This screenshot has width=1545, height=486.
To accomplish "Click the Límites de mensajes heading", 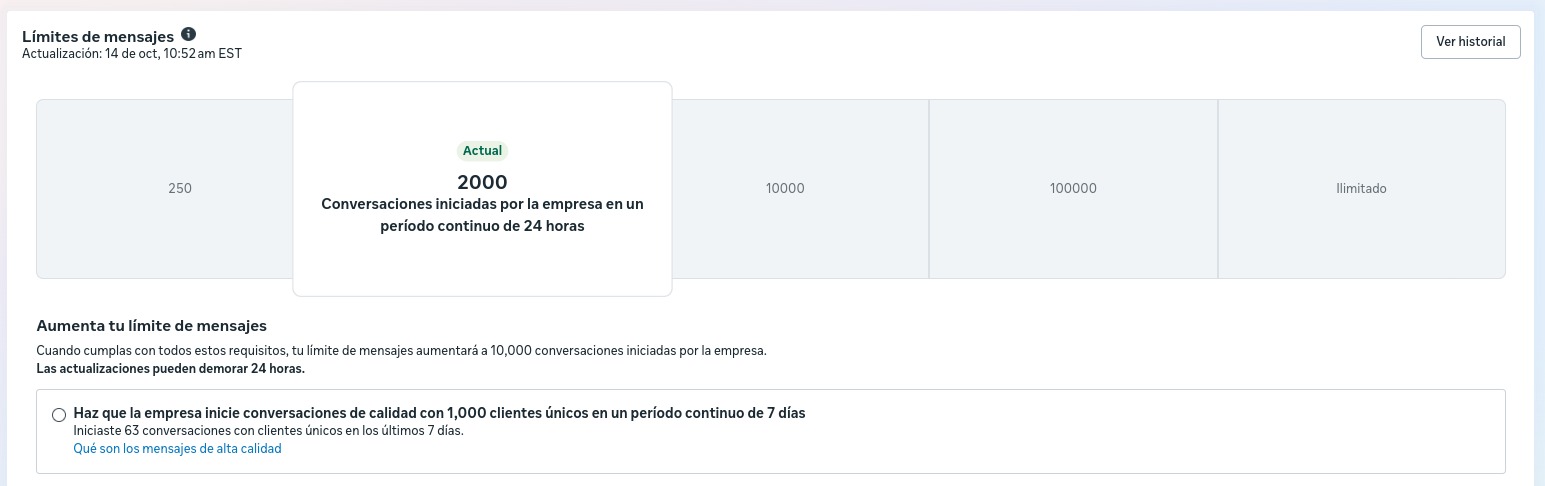I will click(98, 37).
